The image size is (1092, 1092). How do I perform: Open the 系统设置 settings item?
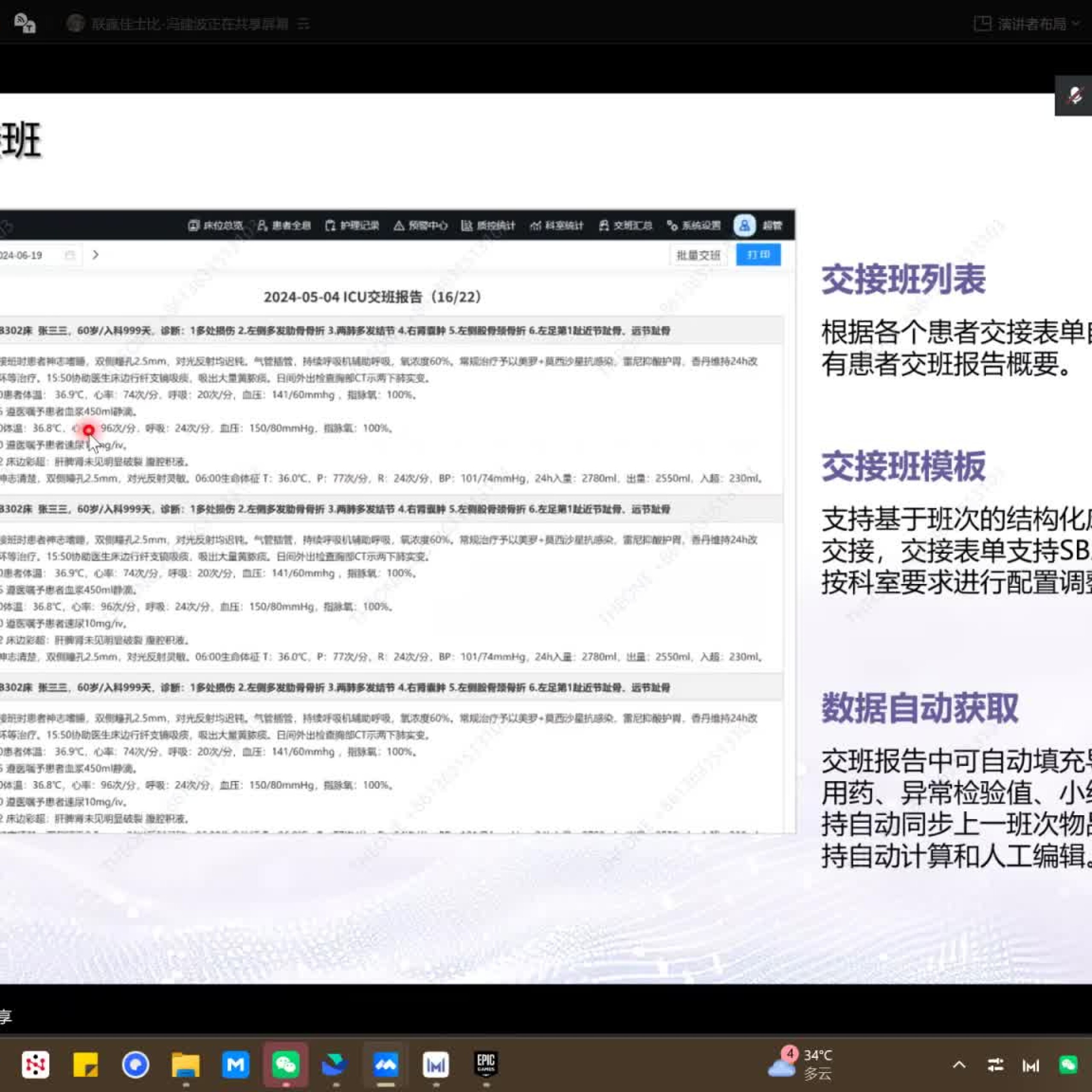(694, 226)
